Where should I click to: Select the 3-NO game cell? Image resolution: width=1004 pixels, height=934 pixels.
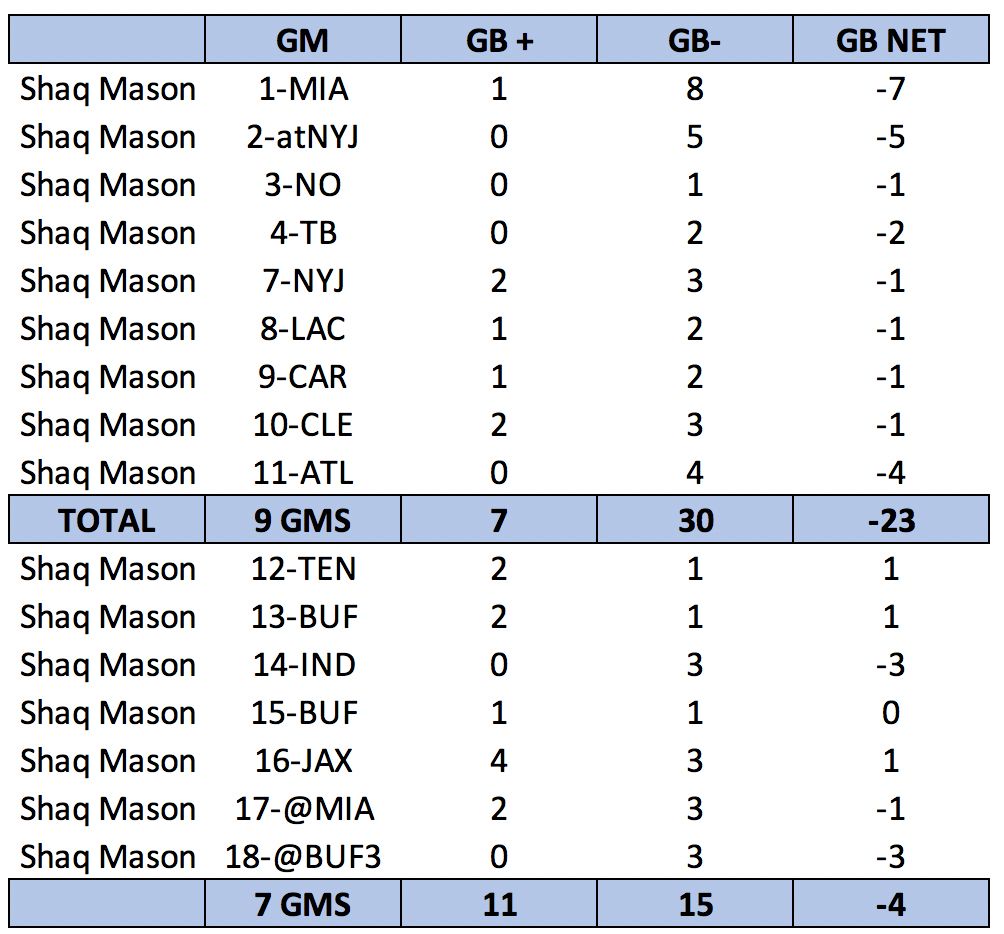pyautogui.click(x=303, y=185)
